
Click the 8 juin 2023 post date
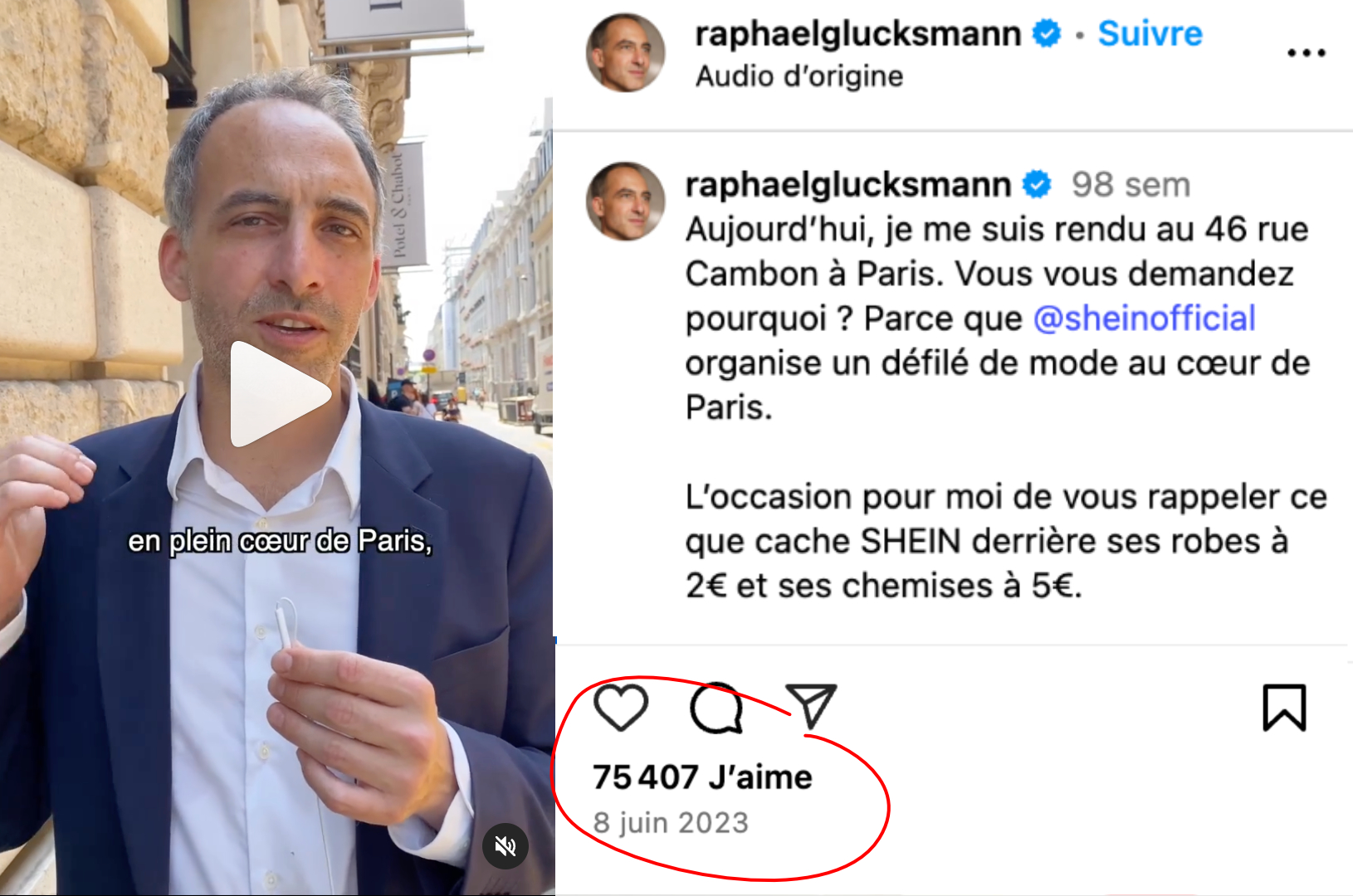[x=671, y=823]
